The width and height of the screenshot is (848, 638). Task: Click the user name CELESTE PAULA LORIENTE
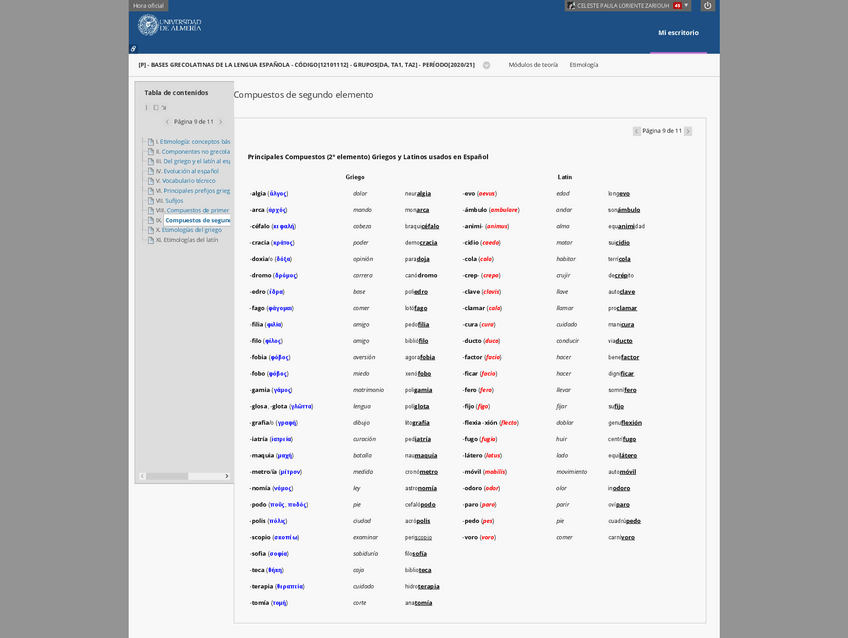coord(623,5)
